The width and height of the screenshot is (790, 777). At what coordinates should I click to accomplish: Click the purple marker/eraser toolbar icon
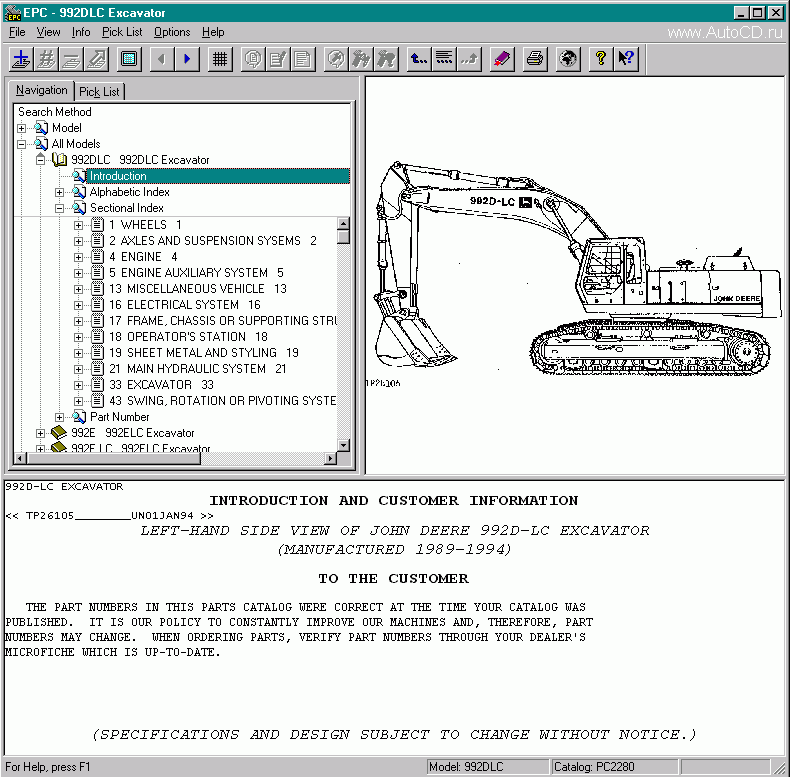coord(502,59)
